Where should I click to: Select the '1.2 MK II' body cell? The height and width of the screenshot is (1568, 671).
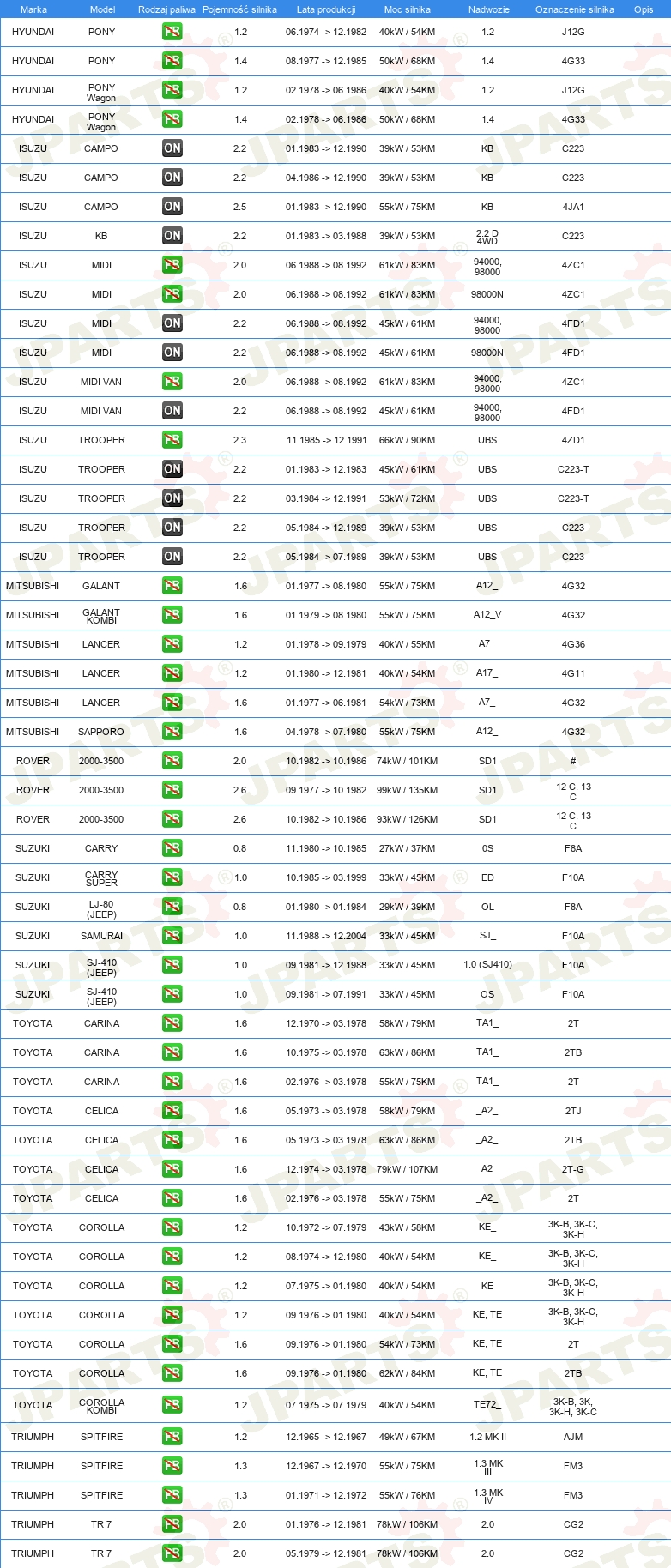tap(487, 1437)
